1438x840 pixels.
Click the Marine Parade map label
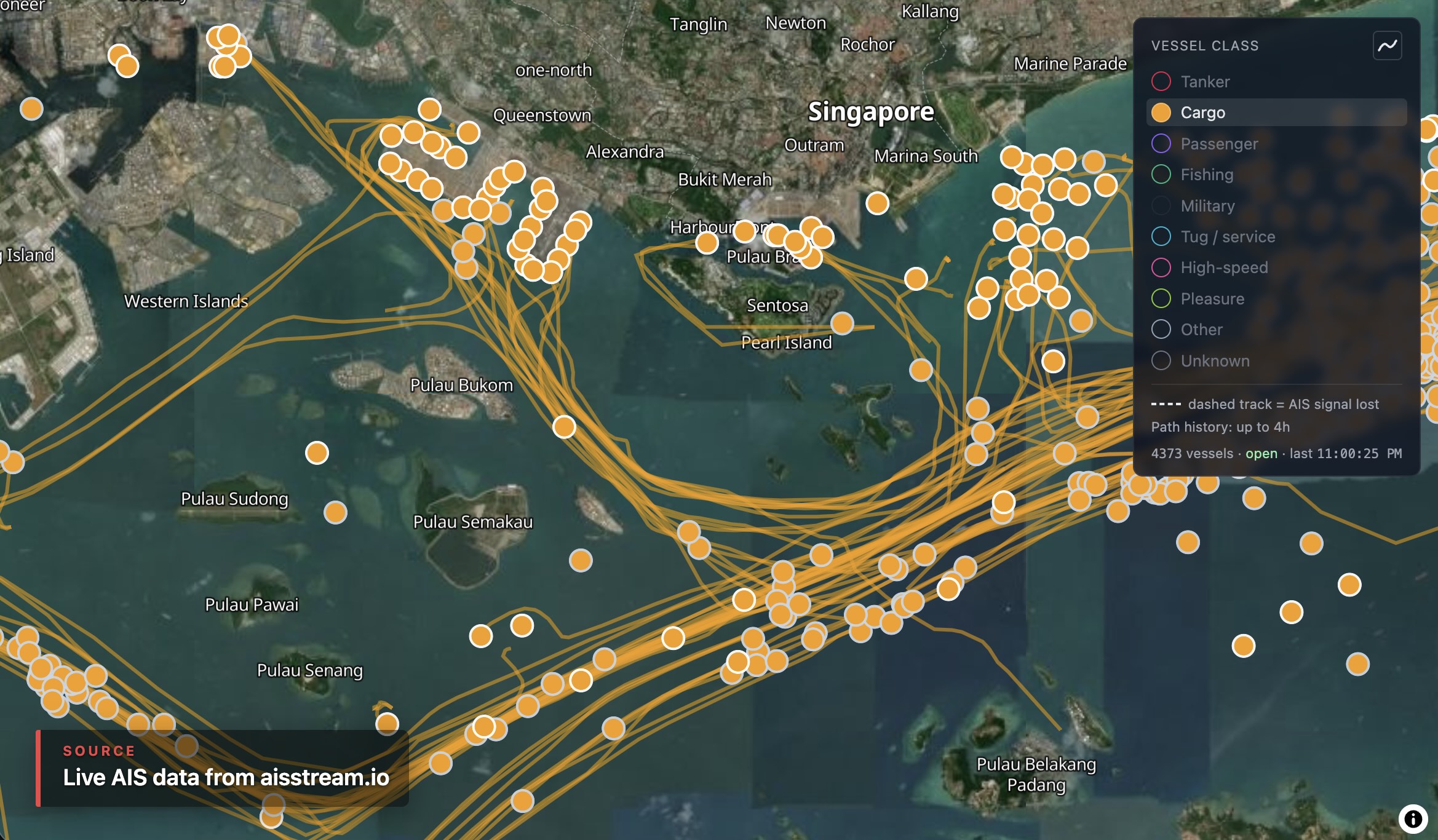coord(1070,63)
